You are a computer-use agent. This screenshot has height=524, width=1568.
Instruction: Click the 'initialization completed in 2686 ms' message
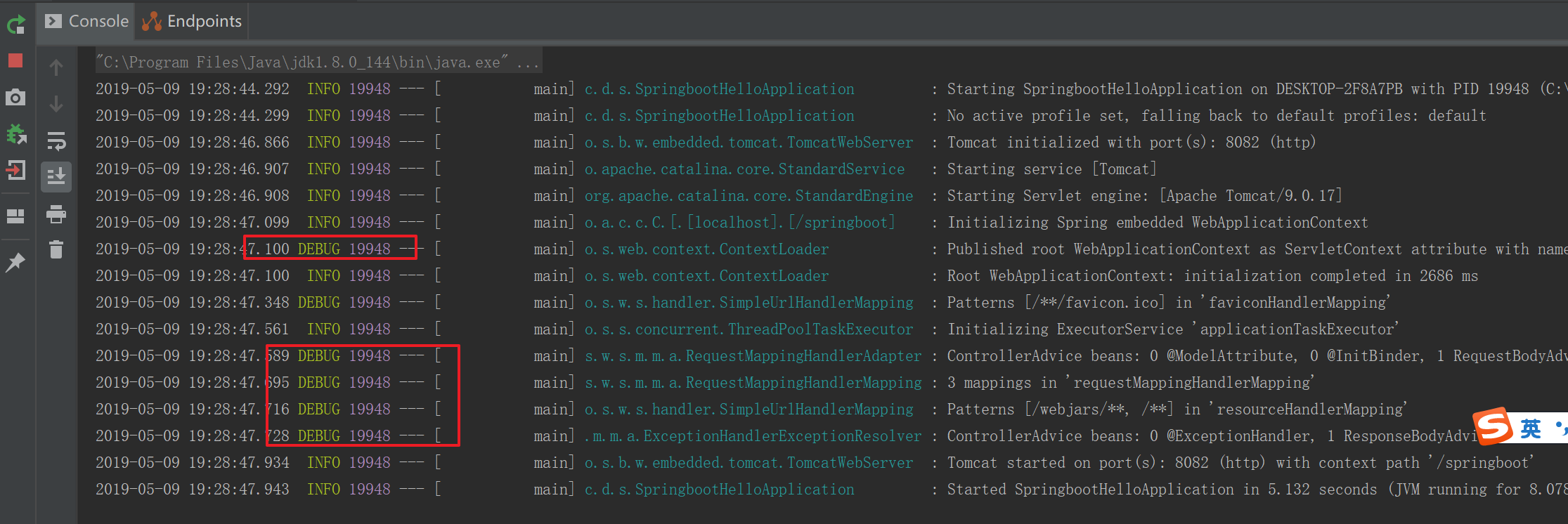[x=1212, y=276]
